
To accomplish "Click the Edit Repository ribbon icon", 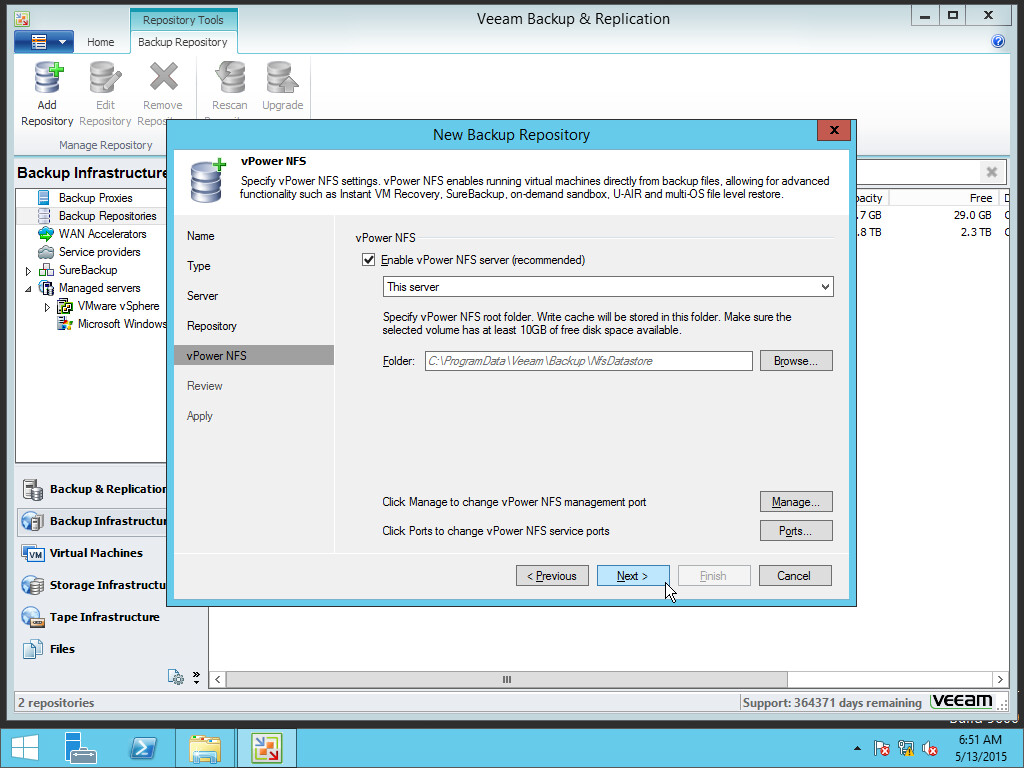I will pos(104,78).
